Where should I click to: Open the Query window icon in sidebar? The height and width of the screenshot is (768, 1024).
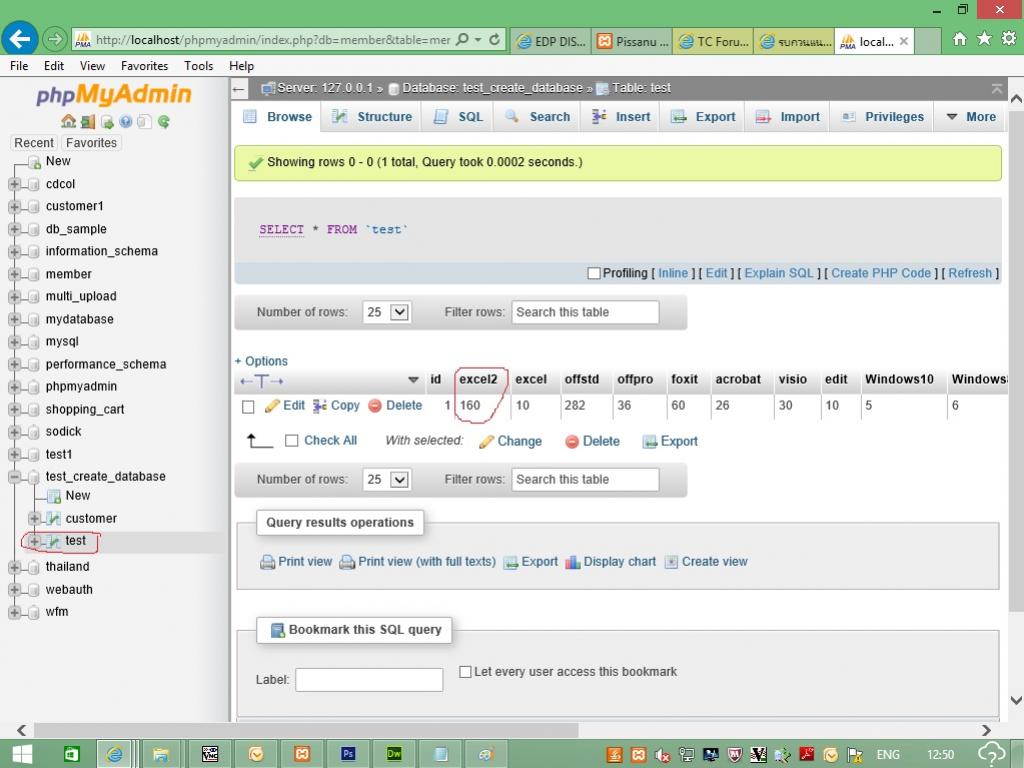(107, 121)
